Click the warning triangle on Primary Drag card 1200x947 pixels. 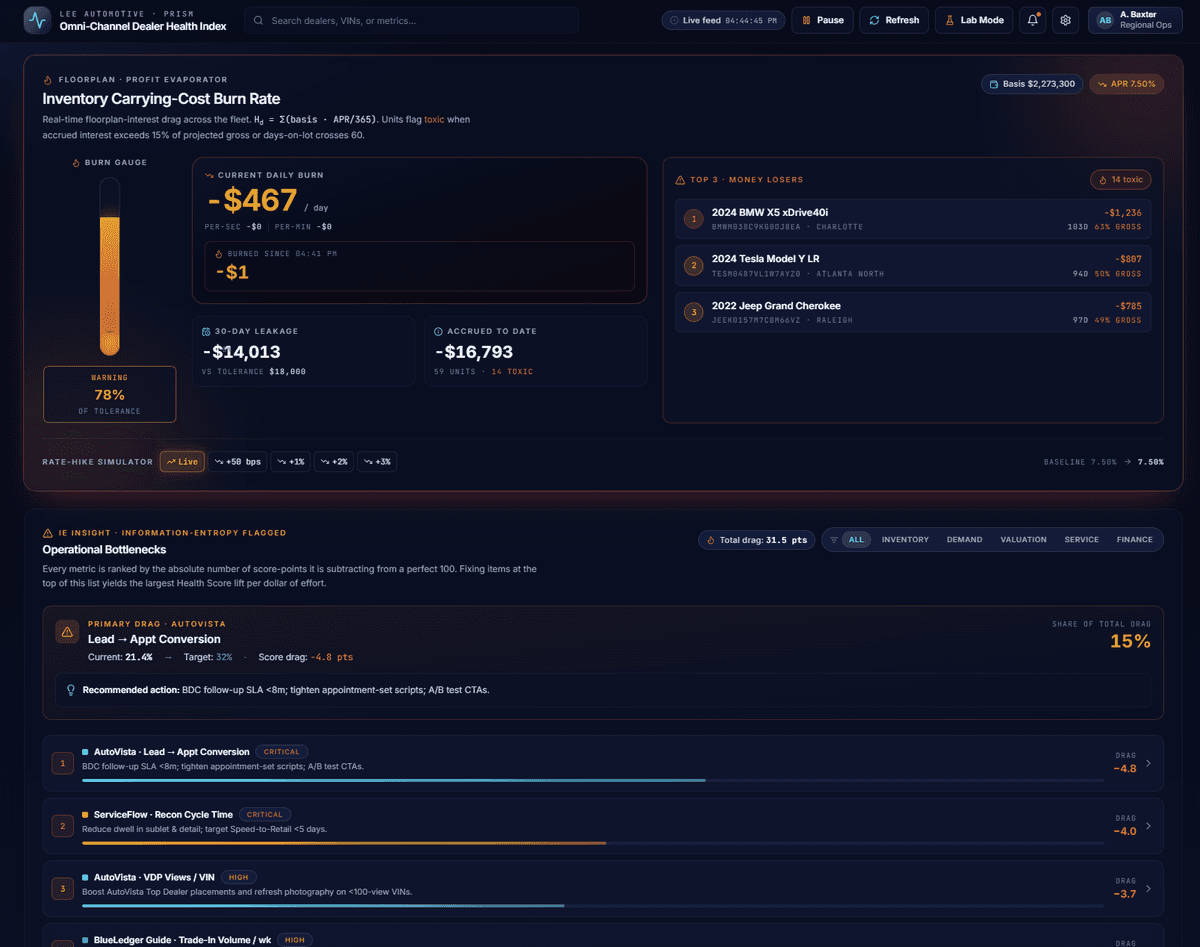pos(67,632)
